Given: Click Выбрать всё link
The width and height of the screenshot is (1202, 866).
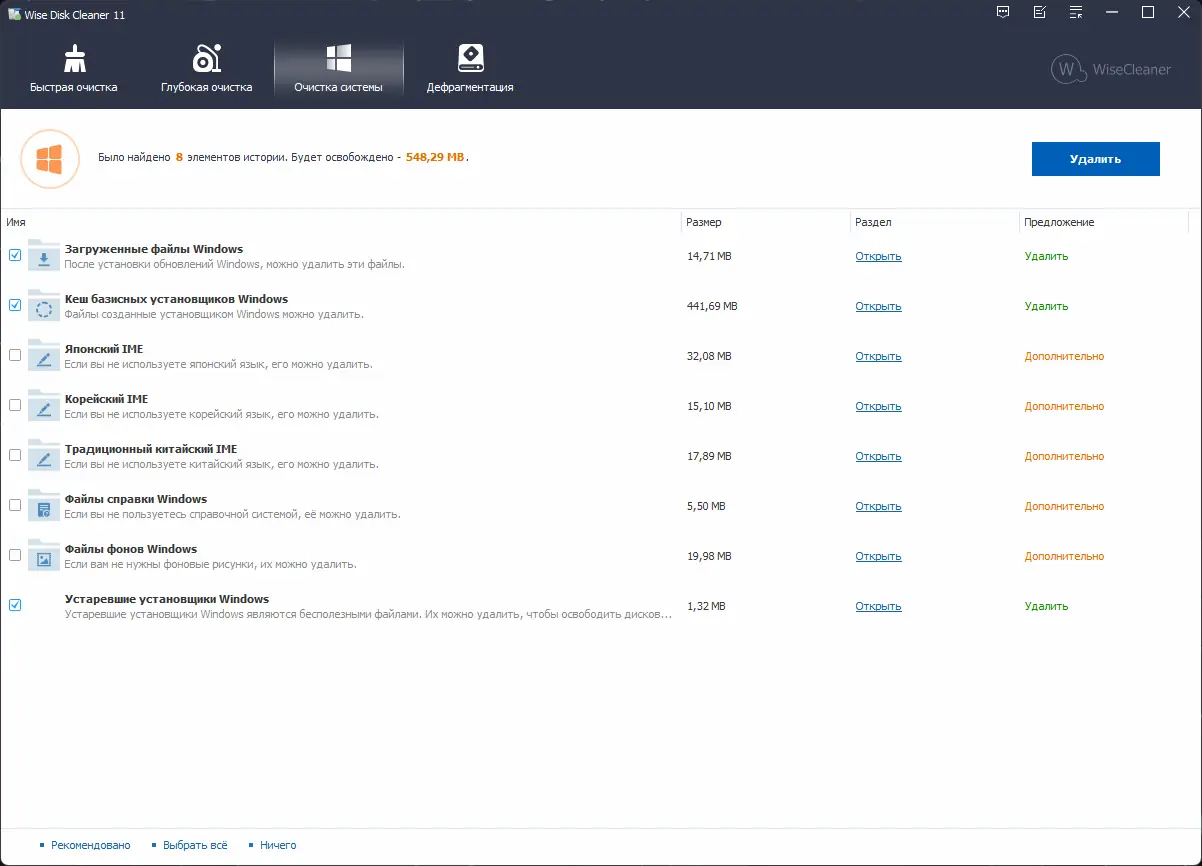Looking at the screenshot, I should tap(195, 845).
